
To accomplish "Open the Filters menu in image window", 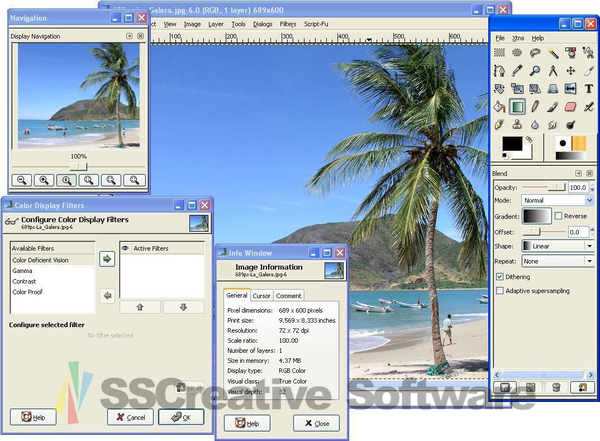I will pyautogui.click(x=288, y=24).
